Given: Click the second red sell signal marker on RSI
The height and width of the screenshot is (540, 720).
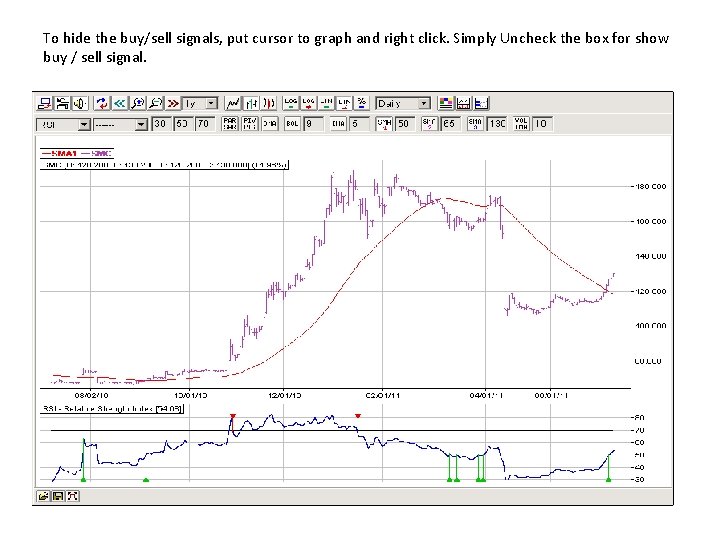Looking at the screenshot, I should coord(358,416).
